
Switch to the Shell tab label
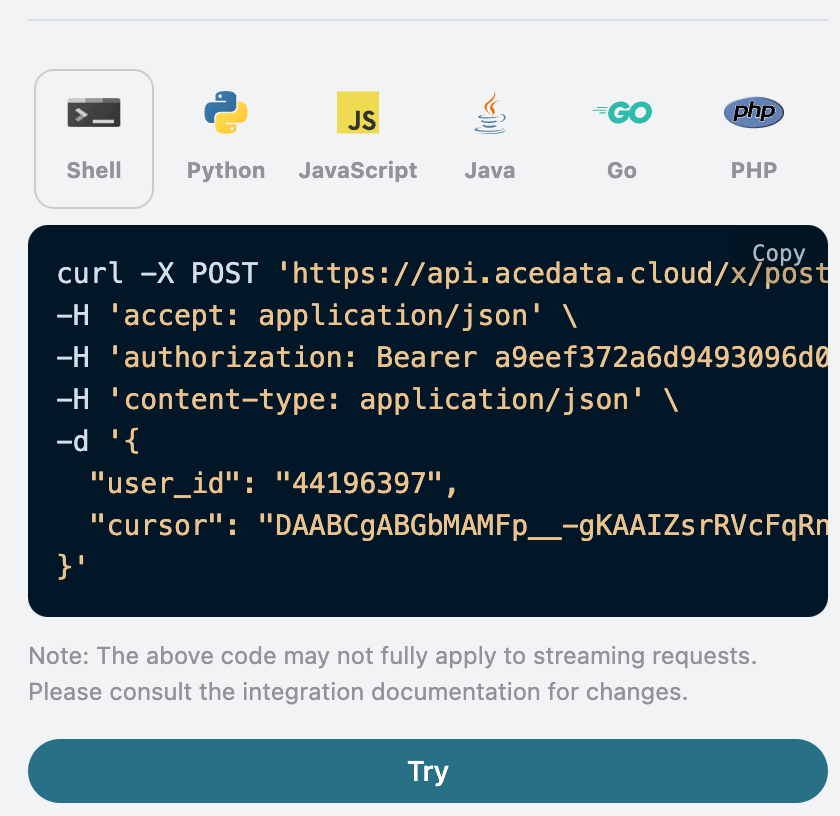pos(94,170)
